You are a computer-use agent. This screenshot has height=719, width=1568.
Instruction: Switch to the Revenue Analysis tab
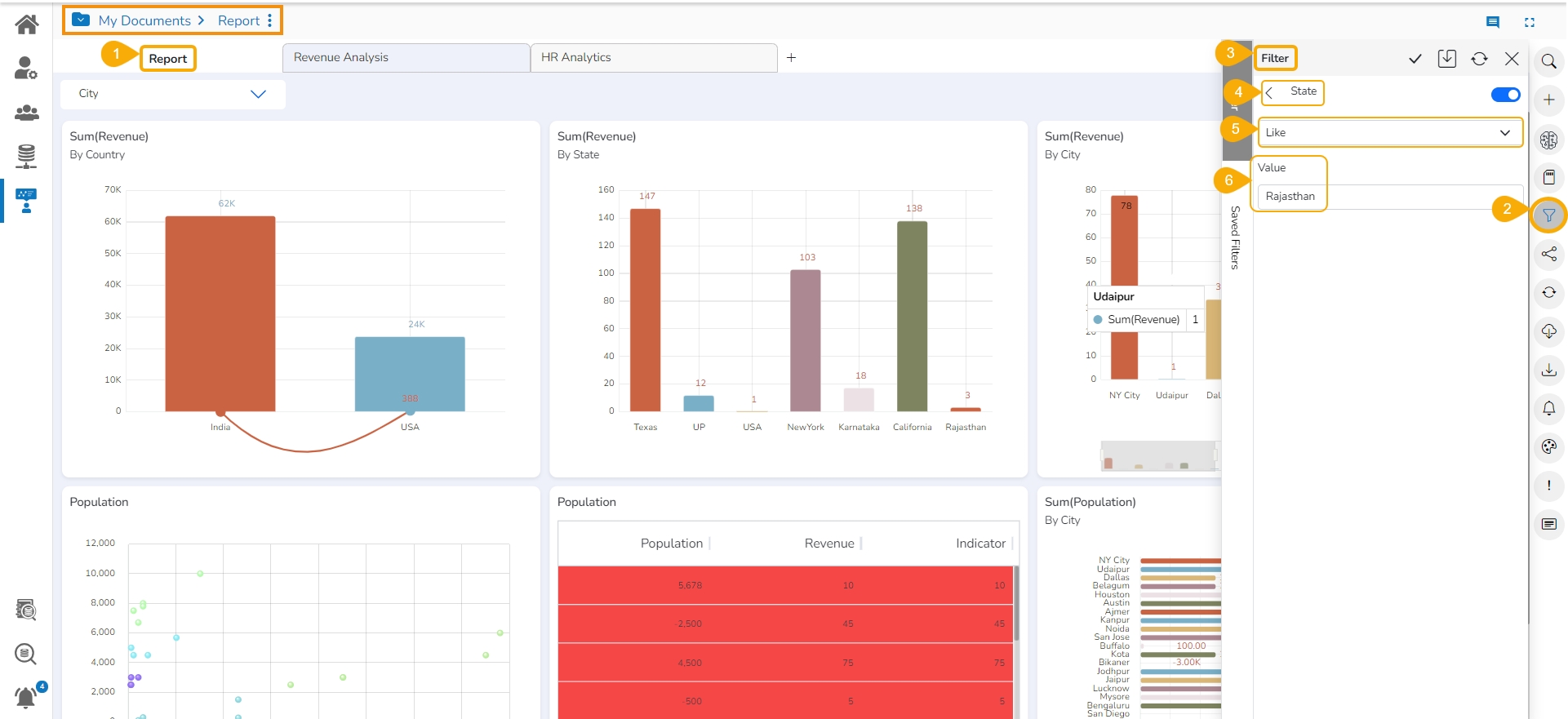pos(406,58)
